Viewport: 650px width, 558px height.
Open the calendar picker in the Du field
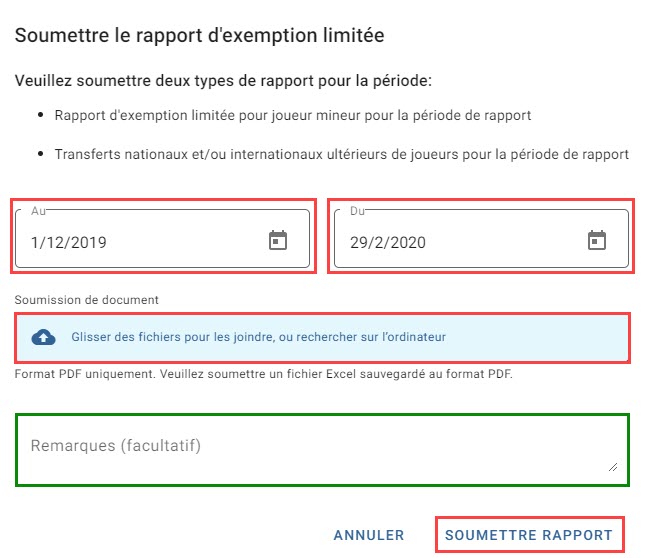[x=597, y=240]
